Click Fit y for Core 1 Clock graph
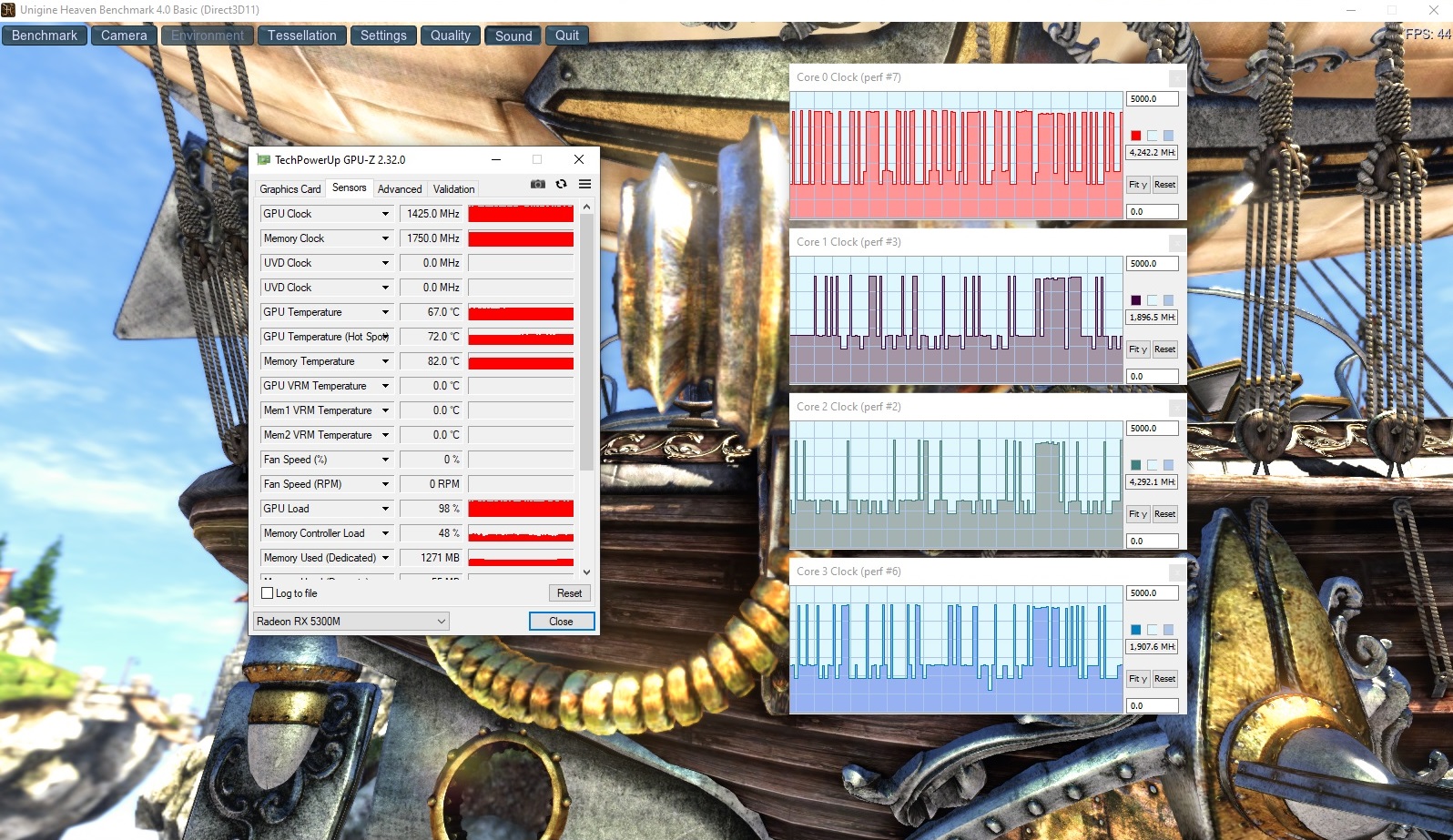Viewport: 1453px width, 840px height. 1138,349
